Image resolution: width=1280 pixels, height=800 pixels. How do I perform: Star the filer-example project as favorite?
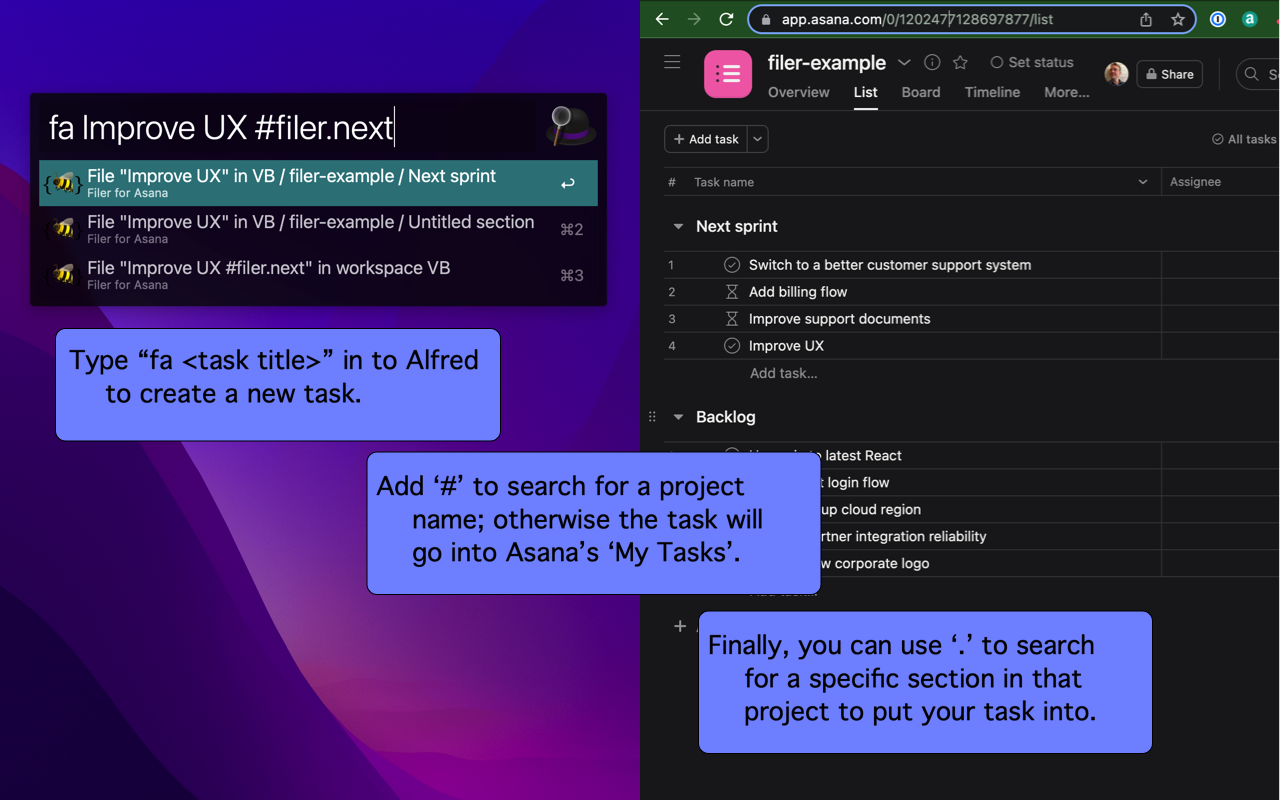point(960,62)
